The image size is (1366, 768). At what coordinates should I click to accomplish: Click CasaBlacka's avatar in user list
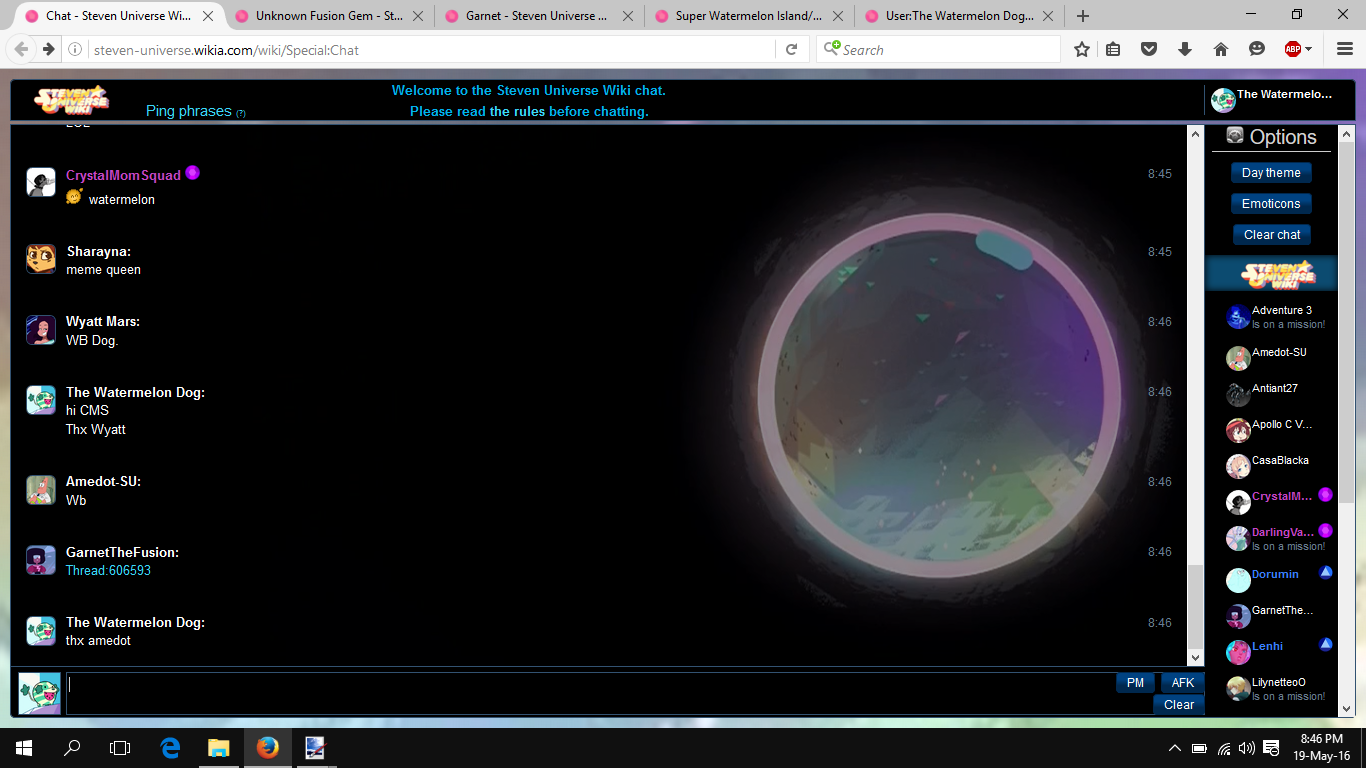click(x=1238, y=466)
